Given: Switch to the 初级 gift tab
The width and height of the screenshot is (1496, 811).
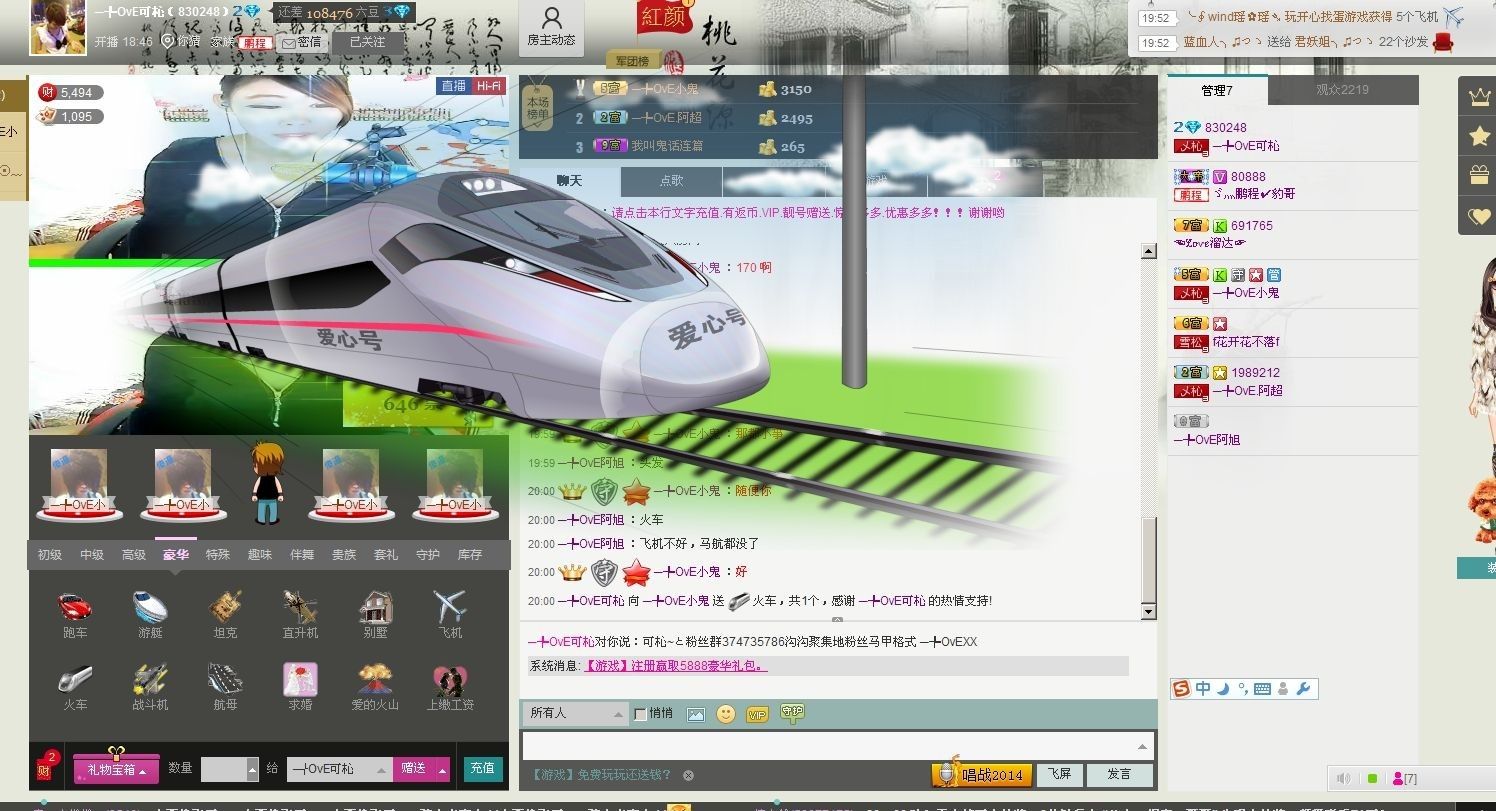Looking at the screenshot, I should coord(50,554).
